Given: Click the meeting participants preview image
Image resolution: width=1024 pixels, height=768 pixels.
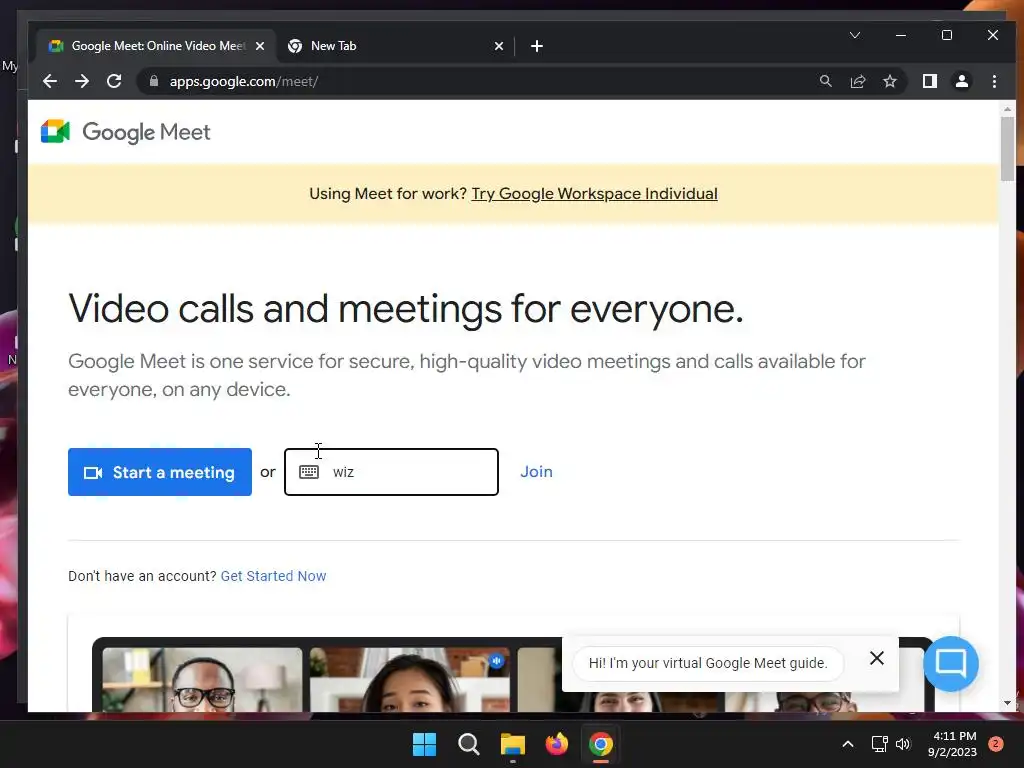Looking at the screenshot, I should 513,674.
